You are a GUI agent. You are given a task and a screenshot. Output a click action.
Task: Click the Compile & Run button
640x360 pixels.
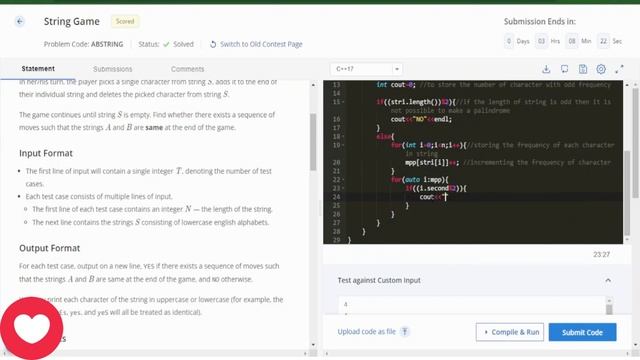510,332
